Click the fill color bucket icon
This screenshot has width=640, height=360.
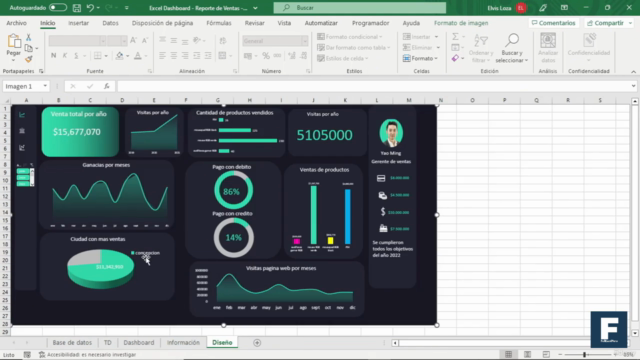point(119,56)
